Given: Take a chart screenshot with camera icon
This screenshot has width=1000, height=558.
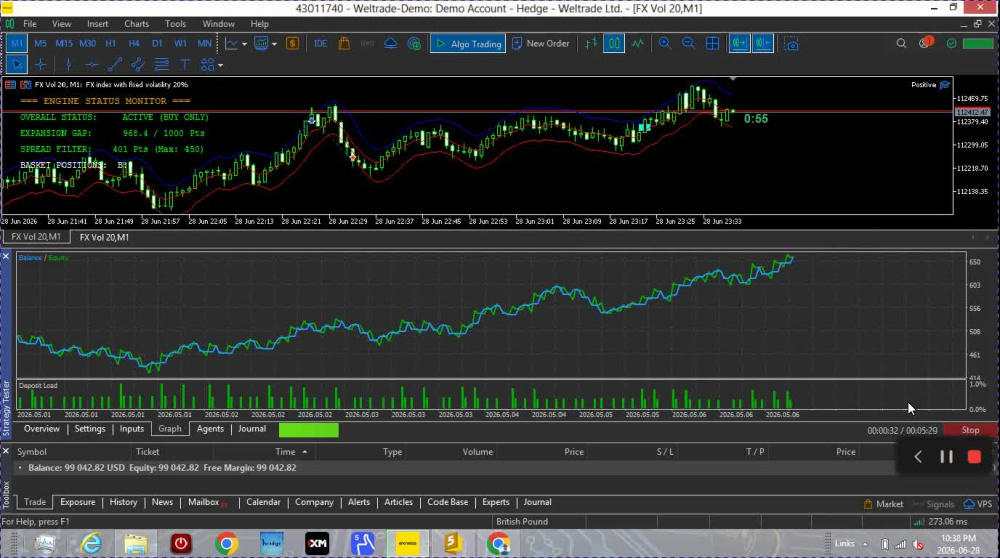Looking at the screenshot, I should 791,43.
